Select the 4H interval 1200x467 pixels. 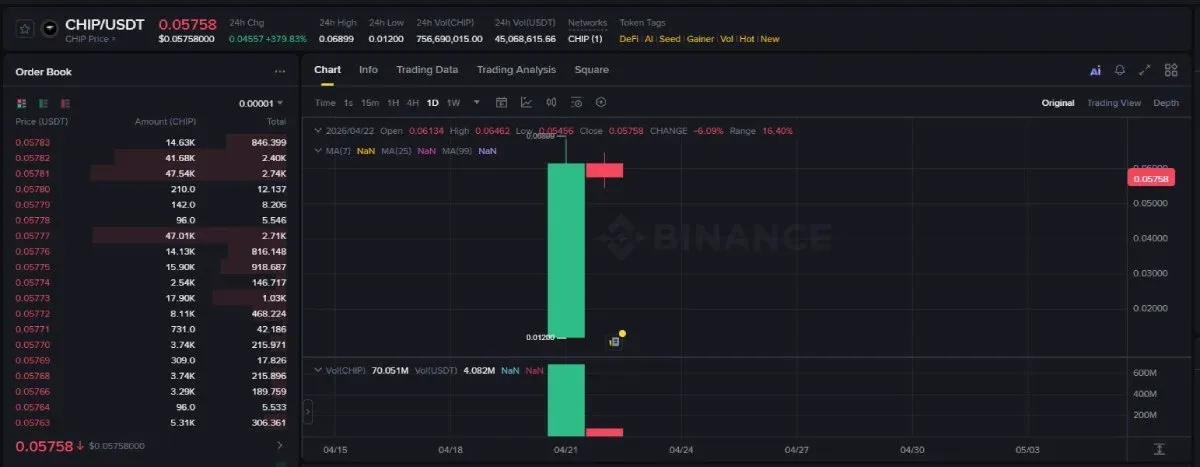click(413, 103)
